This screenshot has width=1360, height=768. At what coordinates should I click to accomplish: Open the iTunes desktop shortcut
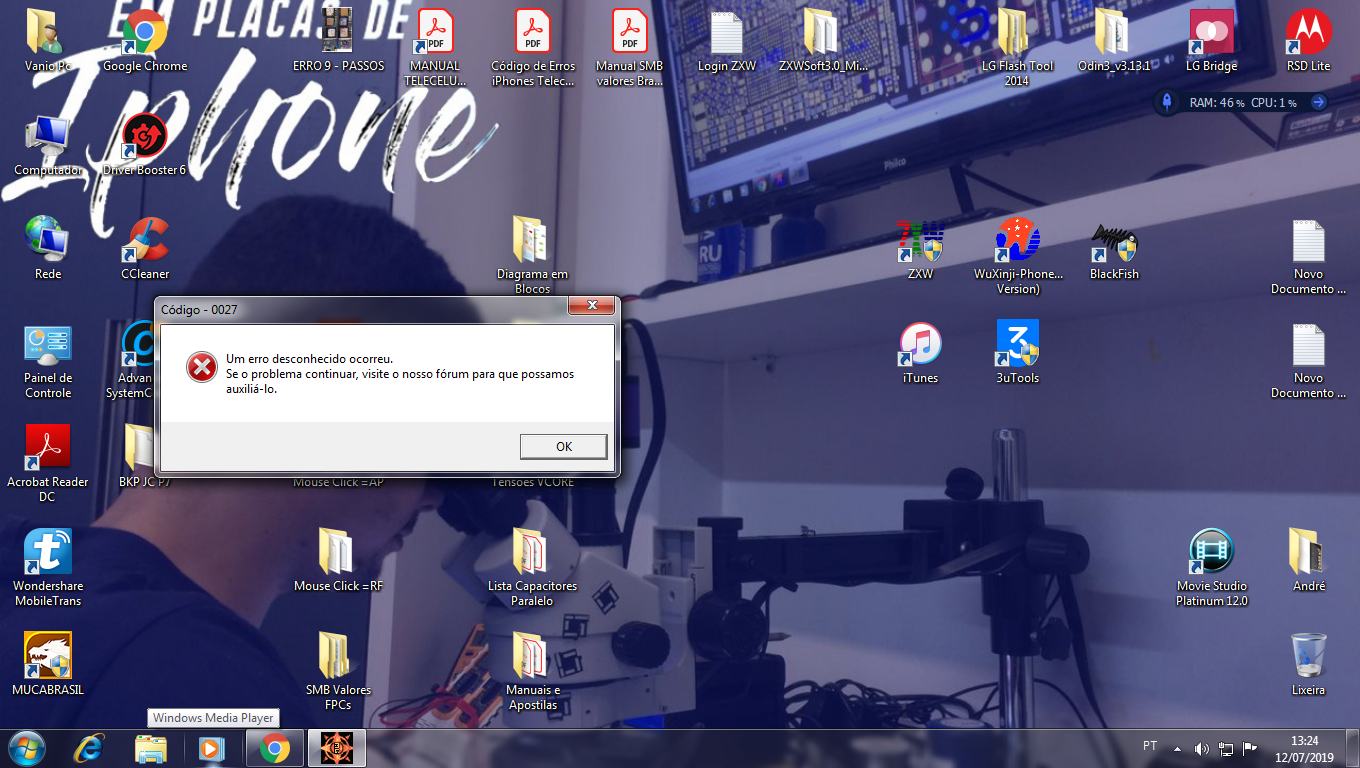(x=920, y=345)
